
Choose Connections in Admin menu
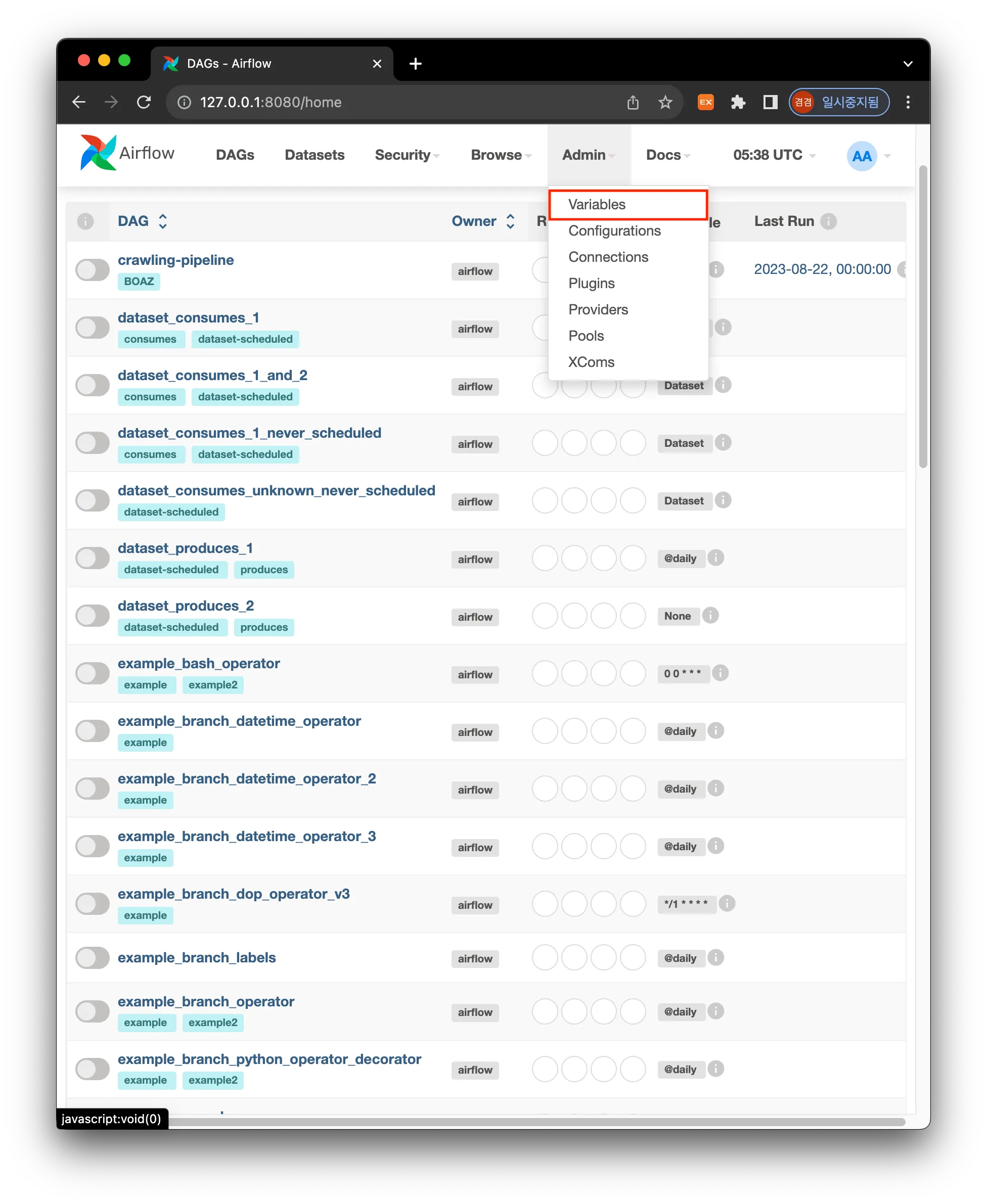608,257
